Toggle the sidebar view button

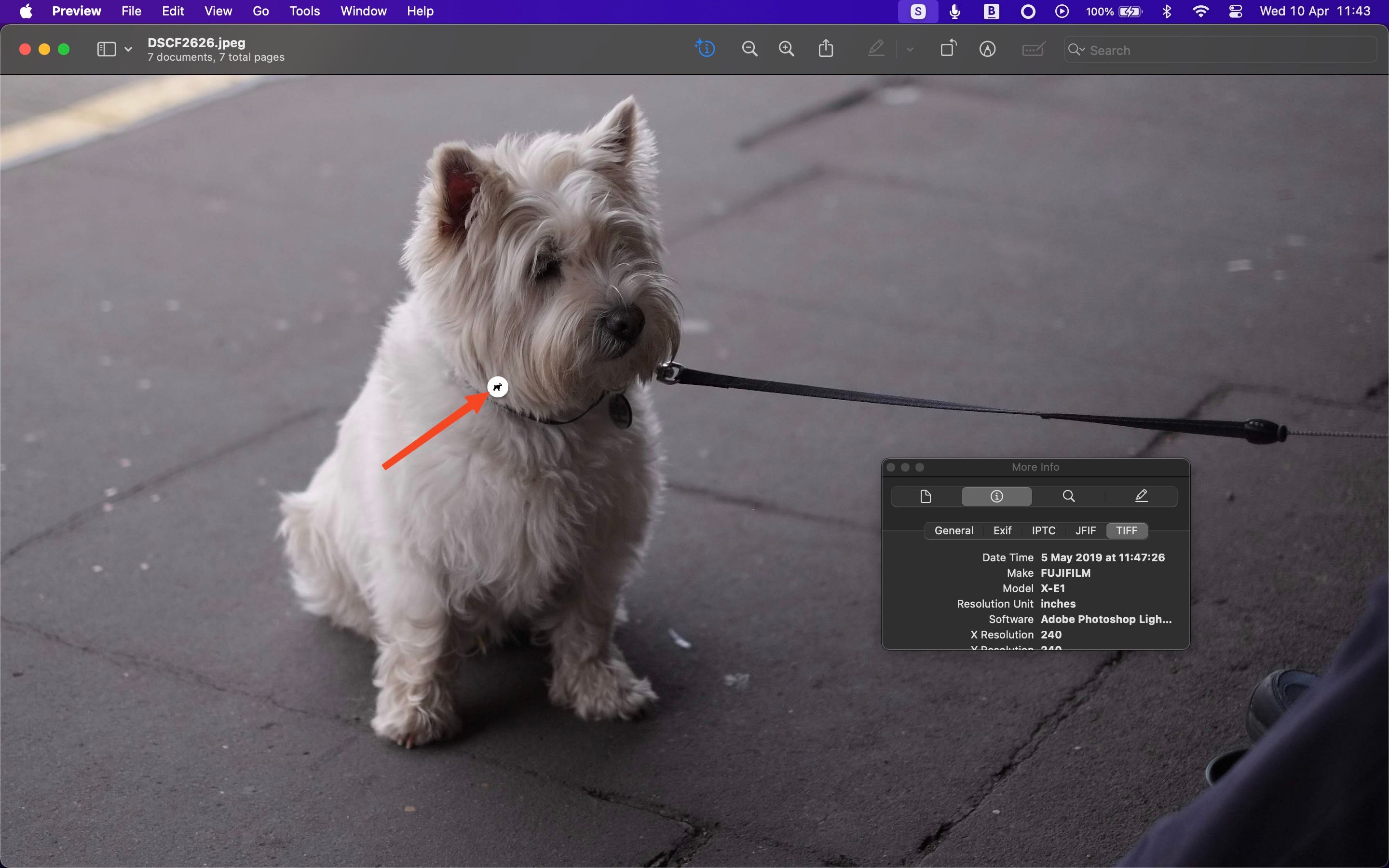click(106, 49)
